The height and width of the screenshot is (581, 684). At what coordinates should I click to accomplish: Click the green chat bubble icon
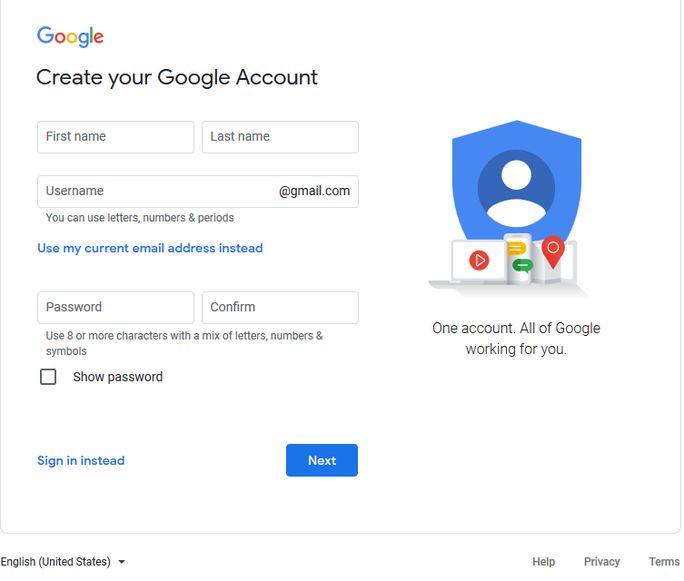522,265
